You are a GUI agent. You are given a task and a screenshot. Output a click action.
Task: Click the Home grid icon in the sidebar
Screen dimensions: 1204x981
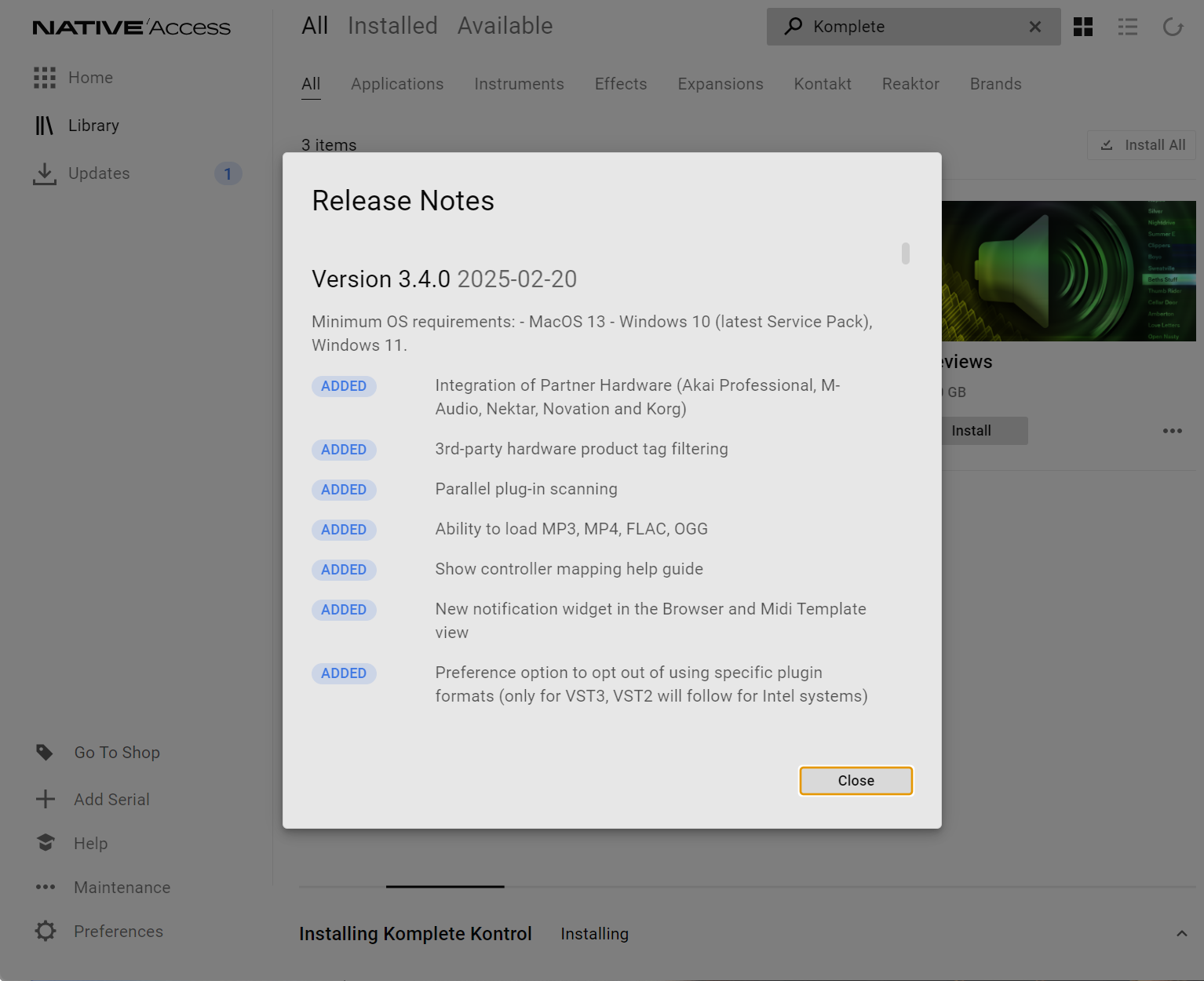45,78
